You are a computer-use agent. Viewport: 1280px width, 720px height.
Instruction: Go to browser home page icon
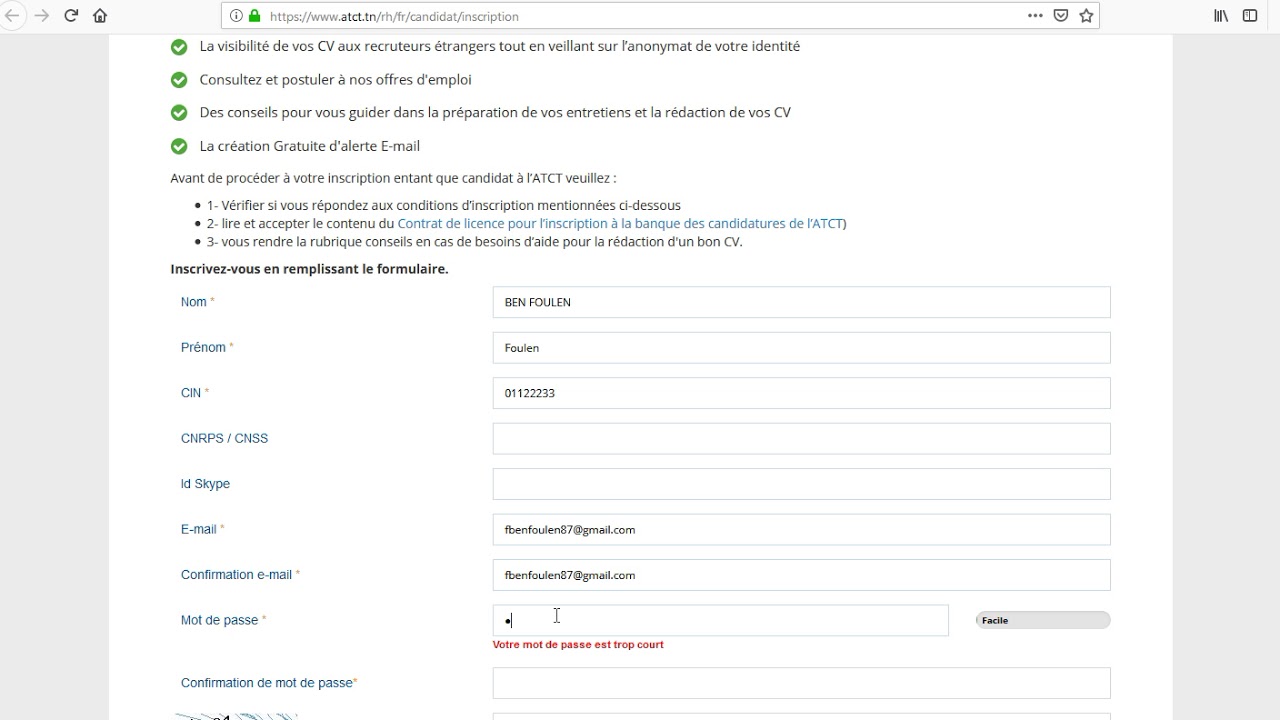click(100, 16)
